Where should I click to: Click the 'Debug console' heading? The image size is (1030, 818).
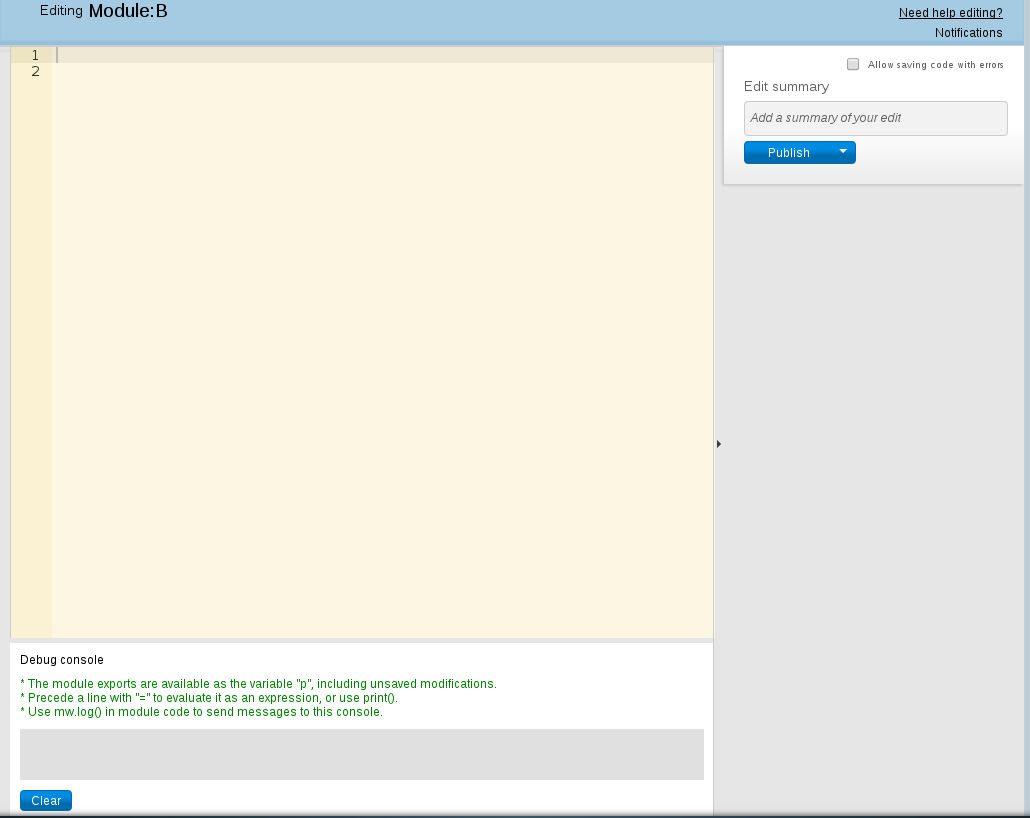(x=61, y=660)
